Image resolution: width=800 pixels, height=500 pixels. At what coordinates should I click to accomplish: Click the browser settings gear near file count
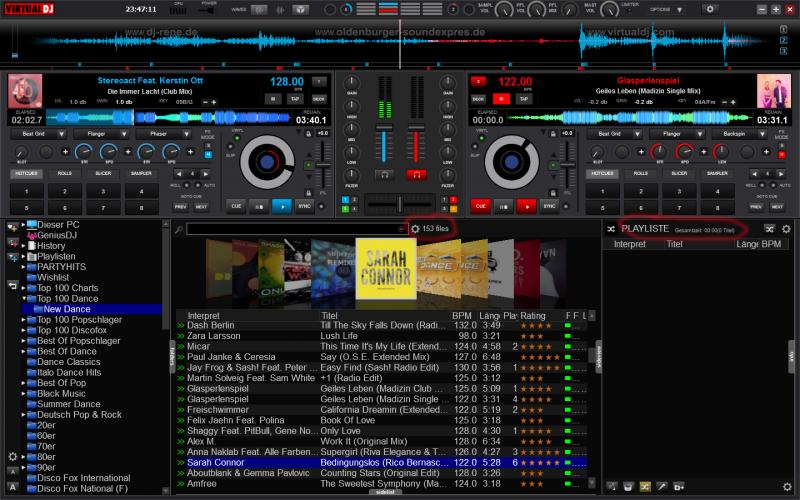point(415,229)
